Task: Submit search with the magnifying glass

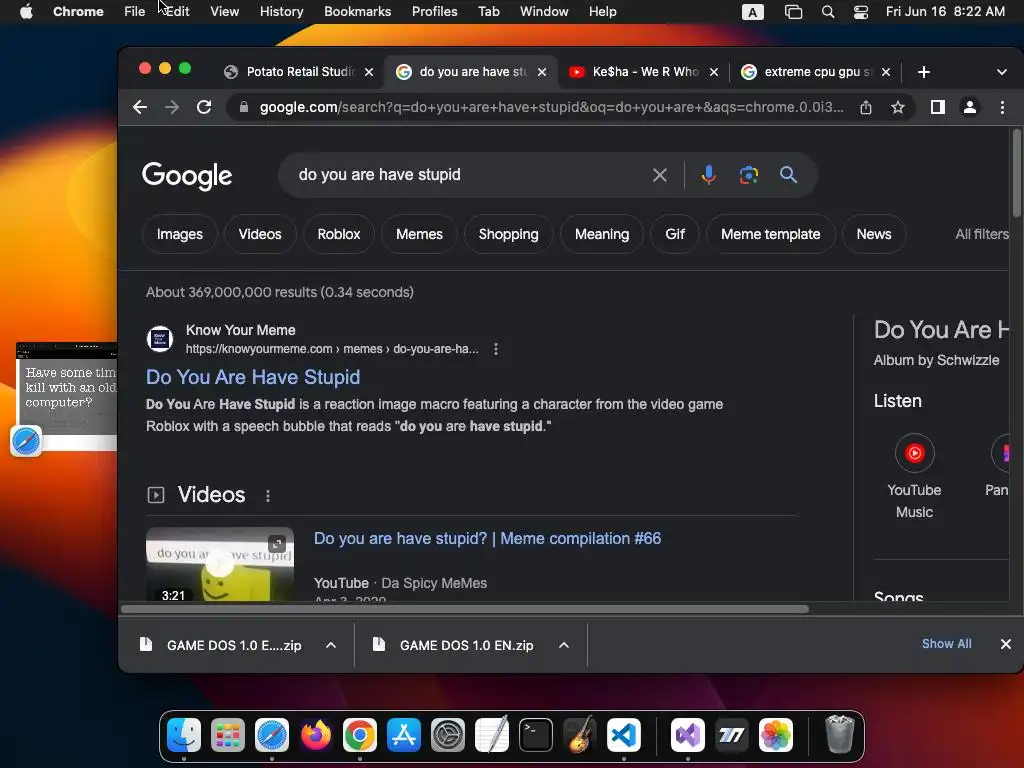Action: [x=788, y=175]
